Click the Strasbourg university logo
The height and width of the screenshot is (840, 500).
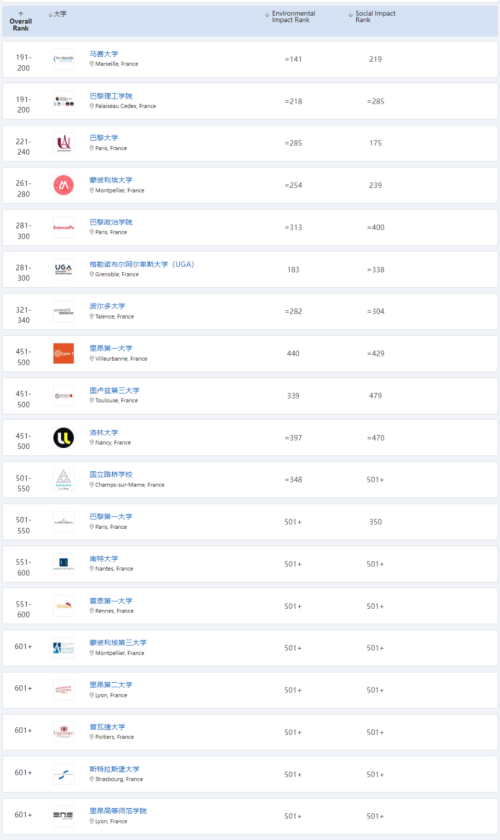click(63, 774)
